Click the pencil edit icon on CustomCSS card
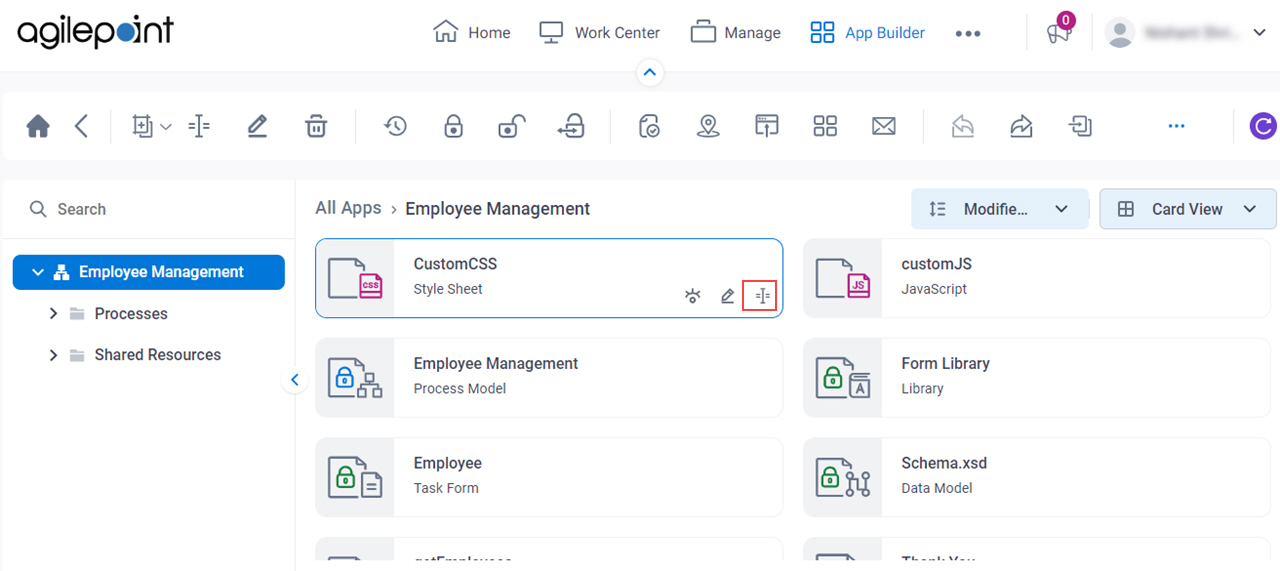 click(728, 296)
